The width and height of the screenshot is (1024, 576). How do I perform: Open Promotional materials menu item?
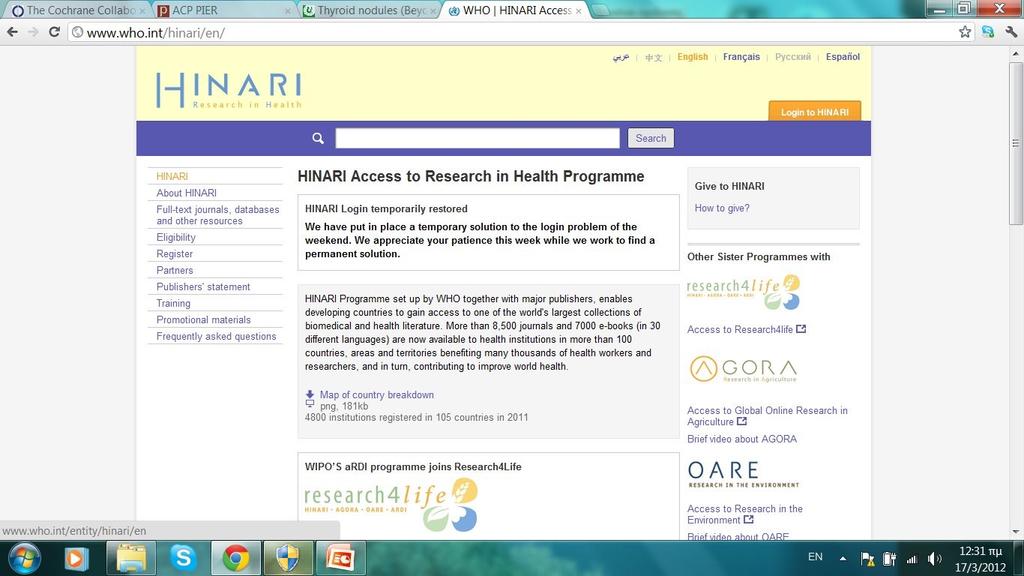tap(203, 319)
